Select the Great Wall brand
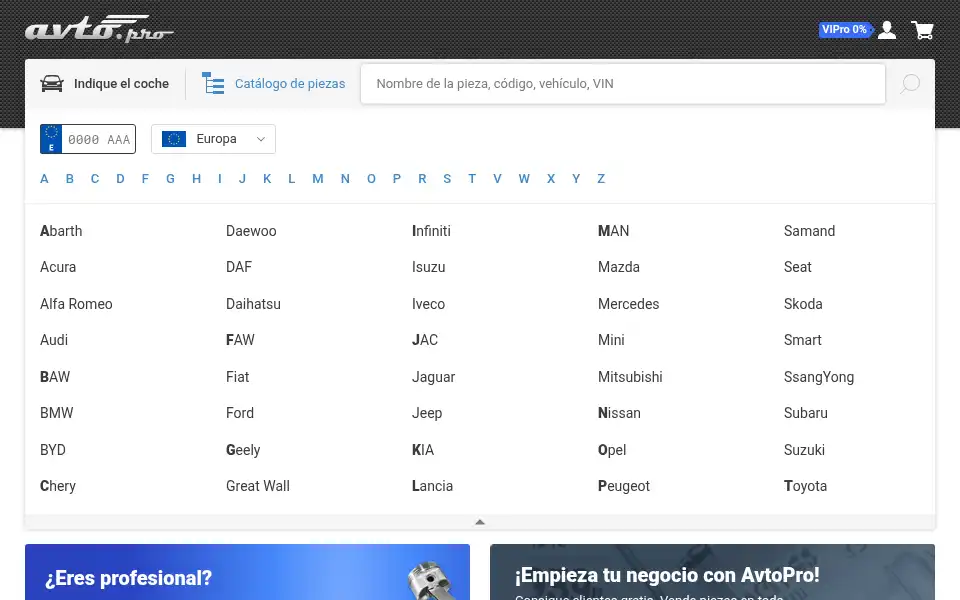Screen dimensions: 960x600 click(258, 486)
